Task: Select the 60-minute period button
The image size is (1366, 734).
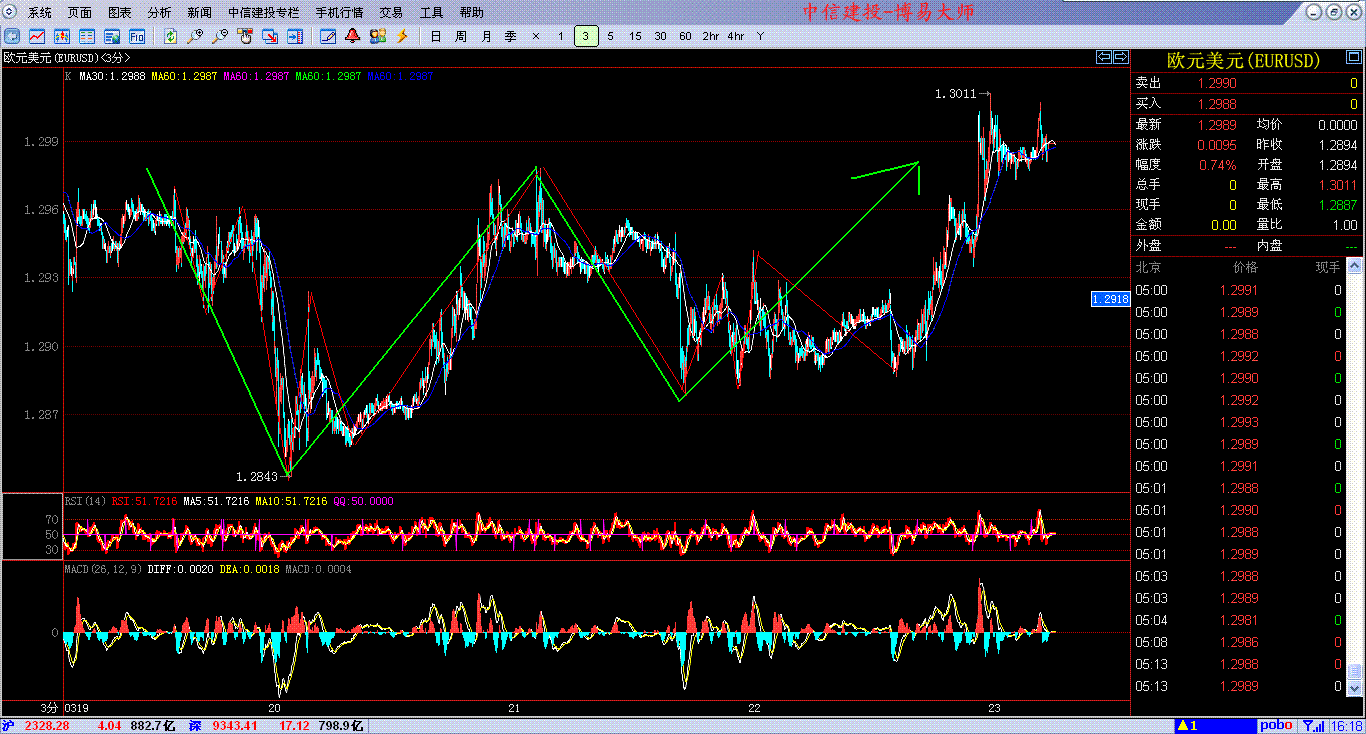Action: tap(685, 36)
